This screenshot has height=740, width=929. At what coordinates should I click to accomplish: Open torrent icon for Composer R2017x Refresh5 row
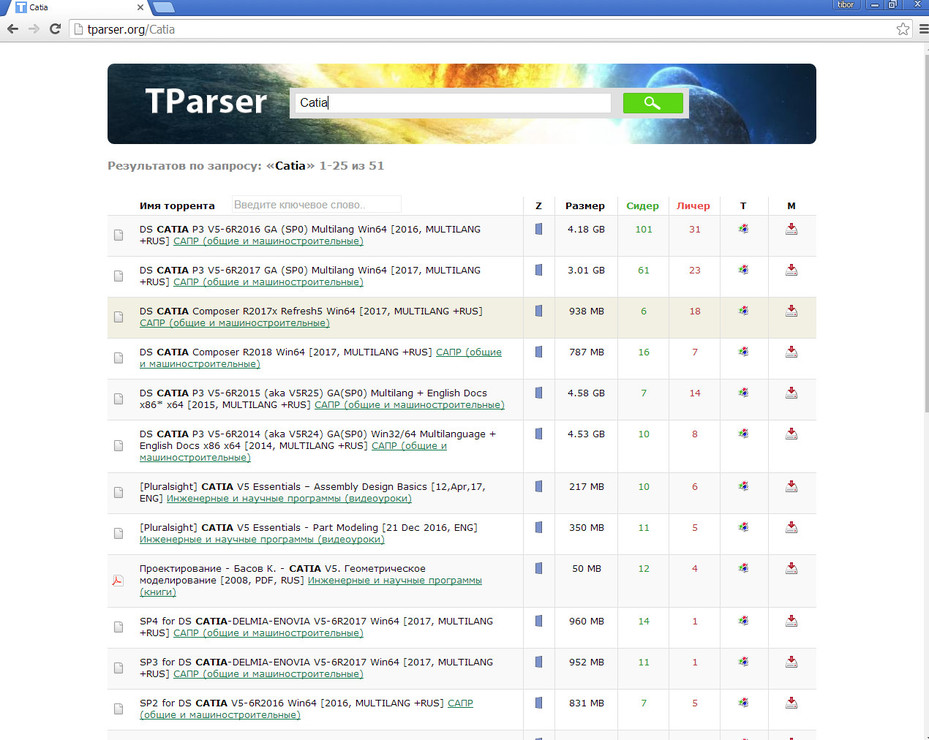(x=743, y=310)
